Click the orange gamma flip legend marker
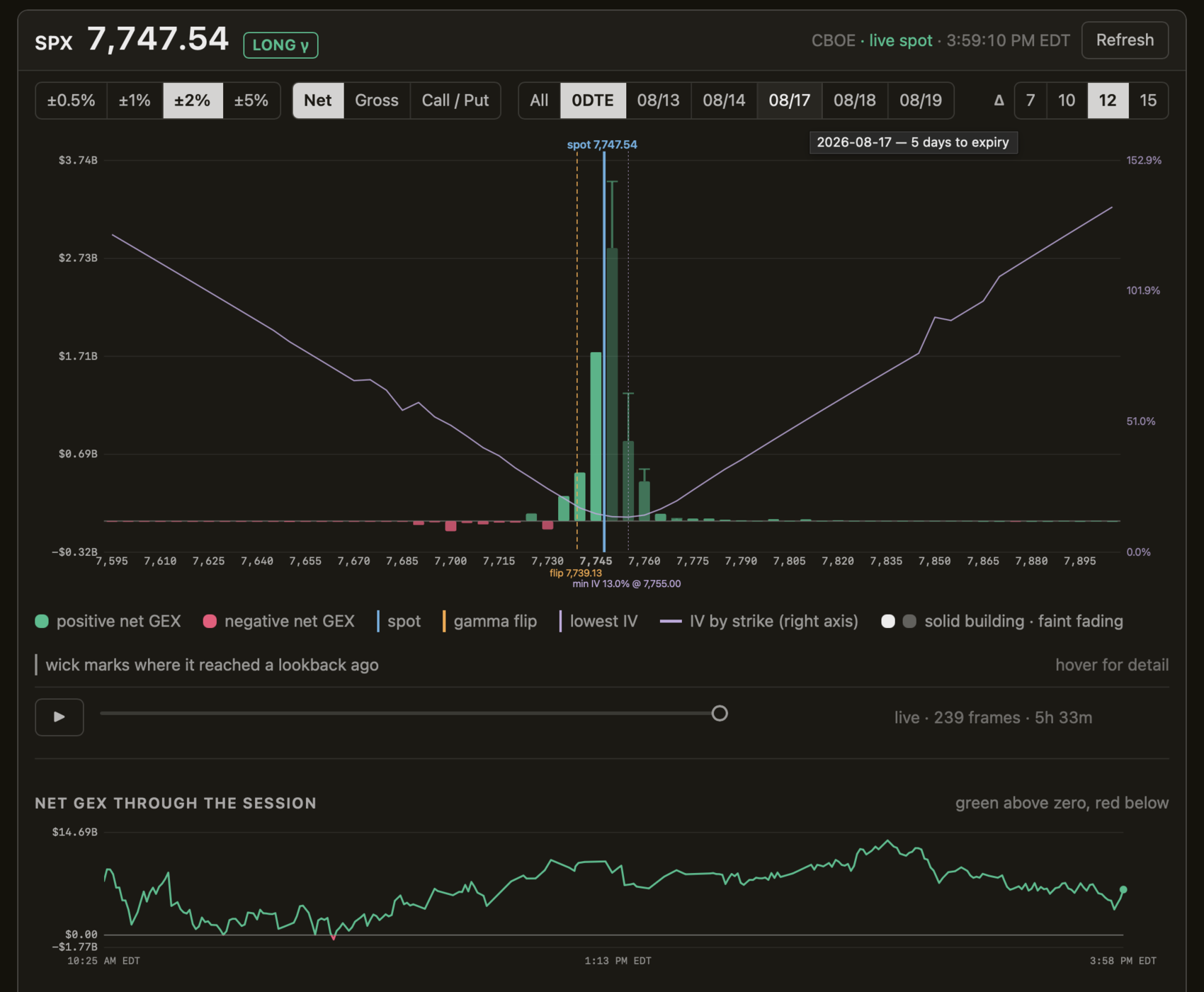Image resolution: width=1204 pixels, height=992 pixels. click(444, 622)
